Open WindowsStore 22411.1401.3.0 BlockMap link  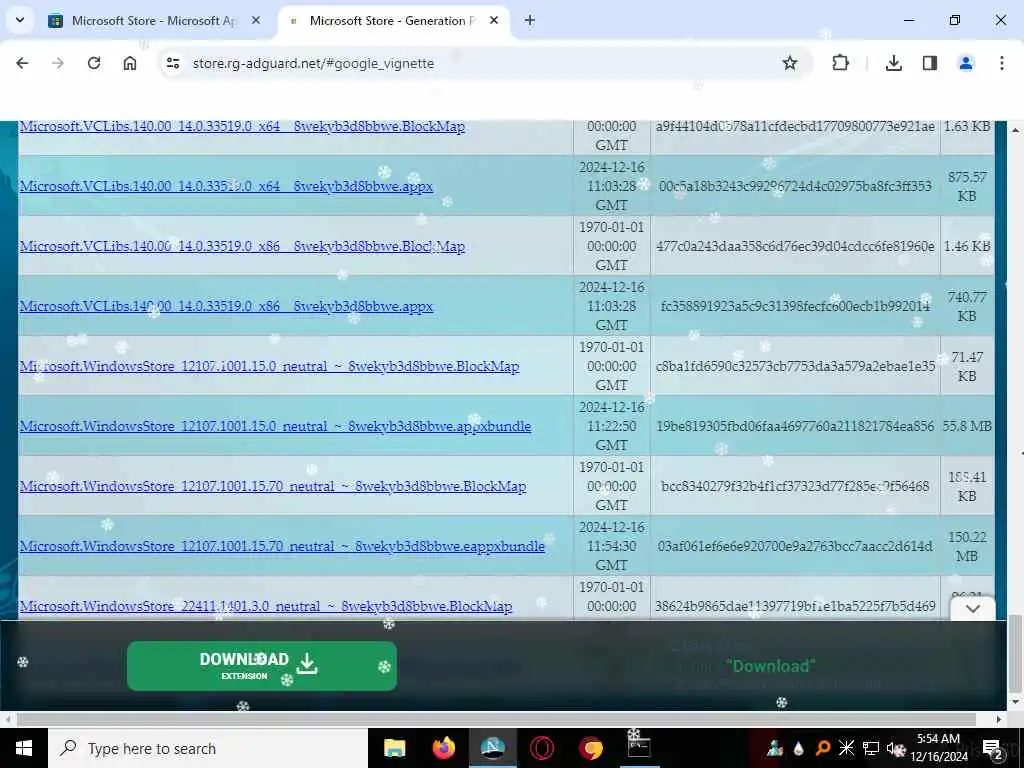266,607
